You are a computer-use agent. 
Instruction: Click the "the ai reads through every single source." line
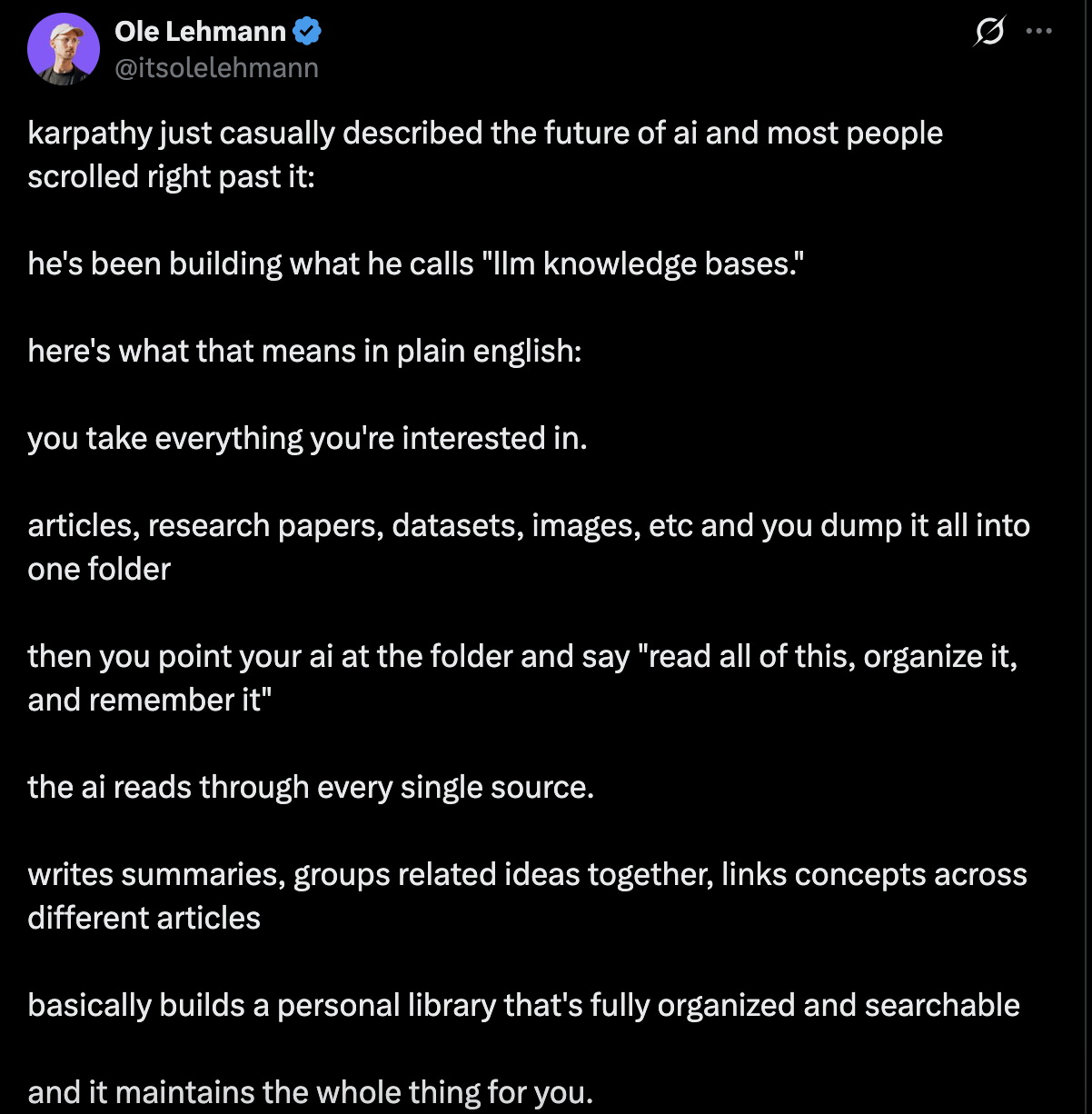point(311,787)
